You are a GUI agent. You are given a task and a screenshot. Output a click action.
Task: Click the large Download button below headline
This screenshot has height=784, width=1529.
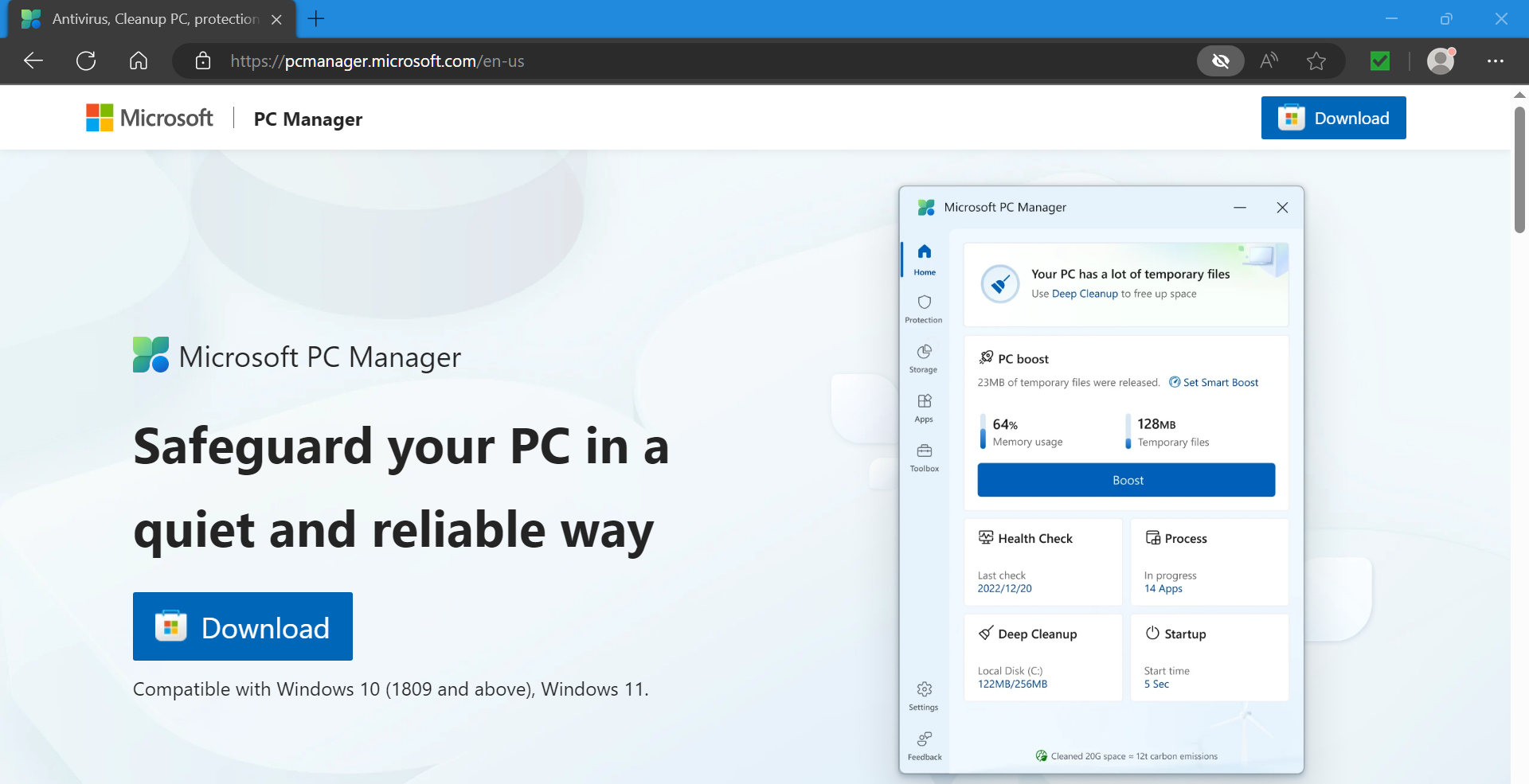[x=243, y=626]
